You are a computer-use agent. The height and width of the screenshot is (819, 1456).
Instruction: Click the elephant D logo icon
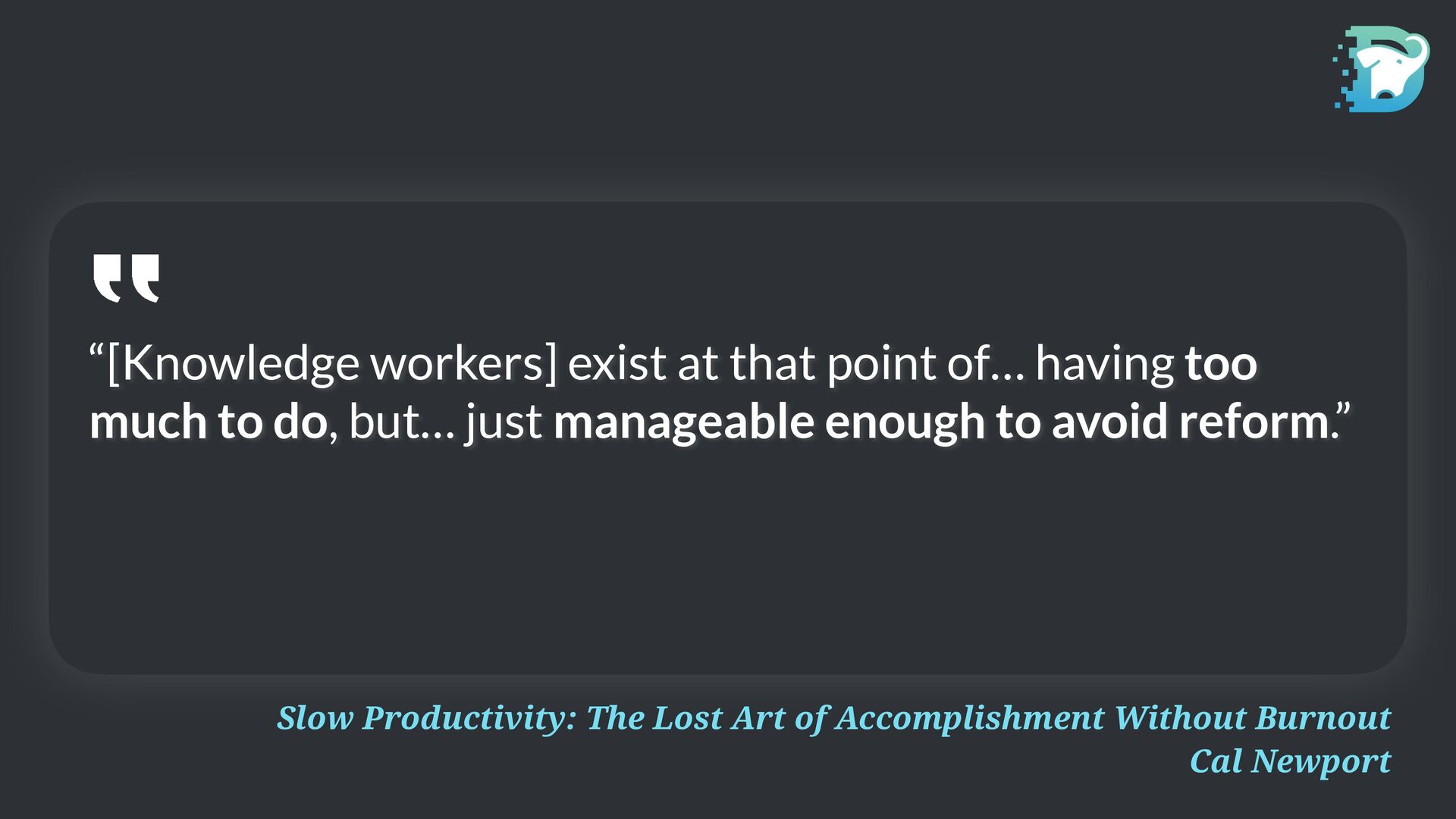(x=1382, y=69)
